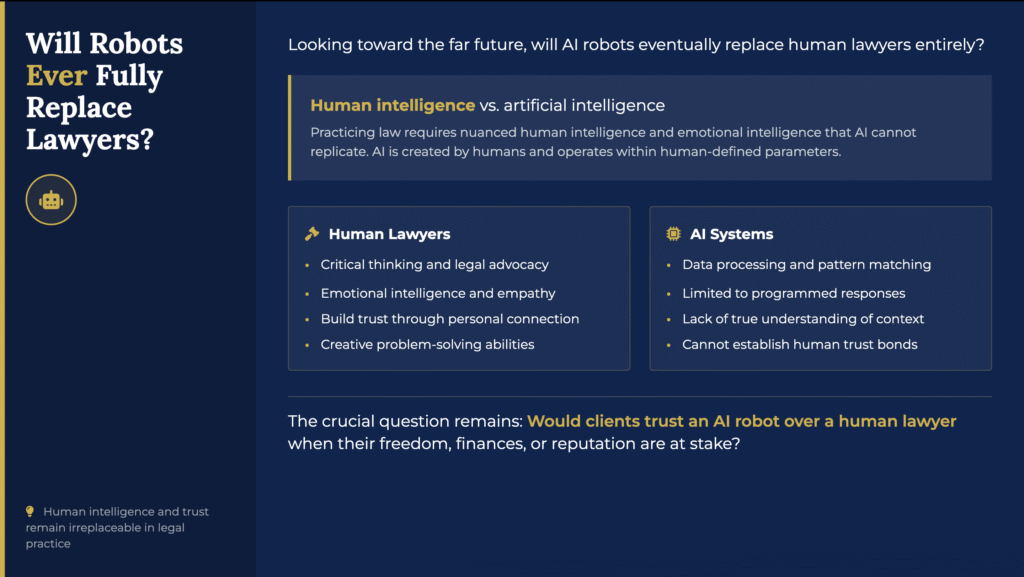The image size is (1024, 577).
Task: Click "Critical thinking and legal advocacy" bullet
Action: click(x=434, y=265)
